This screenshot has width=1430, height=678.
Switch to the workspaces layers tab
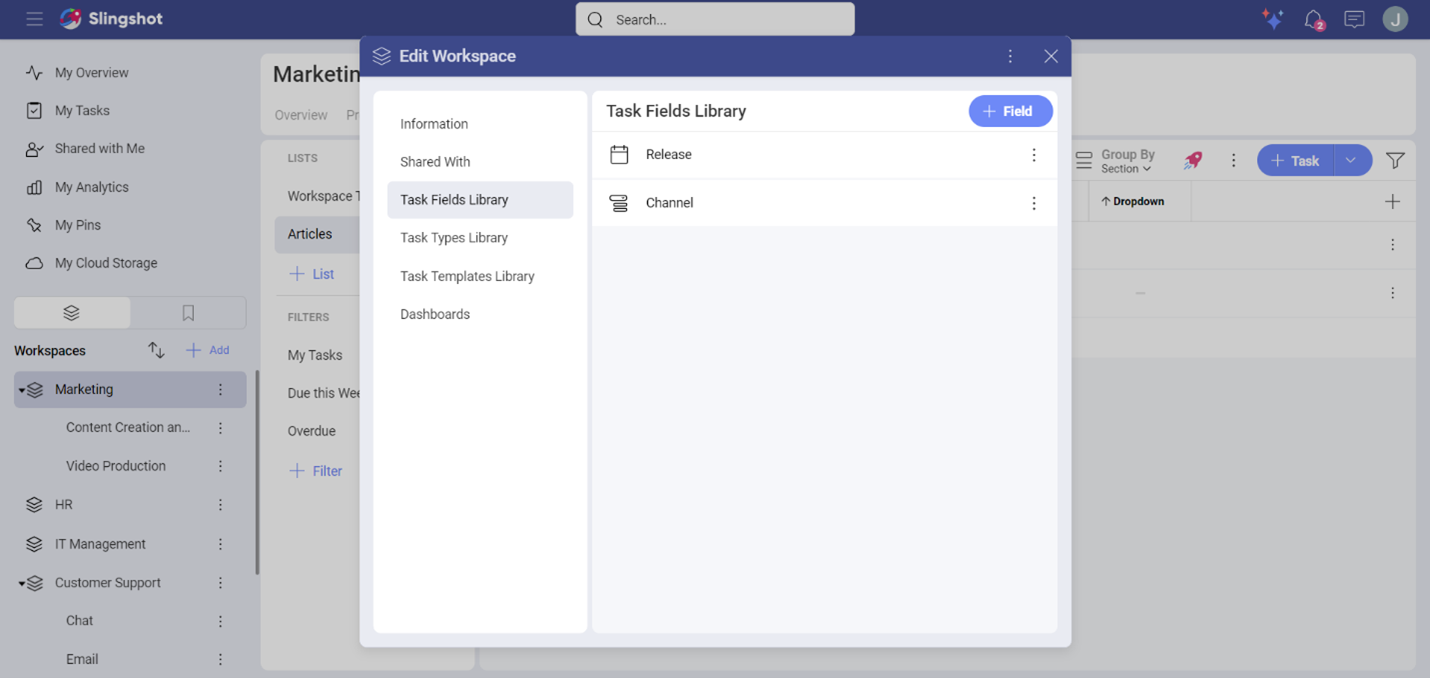[x=72, y=313]
